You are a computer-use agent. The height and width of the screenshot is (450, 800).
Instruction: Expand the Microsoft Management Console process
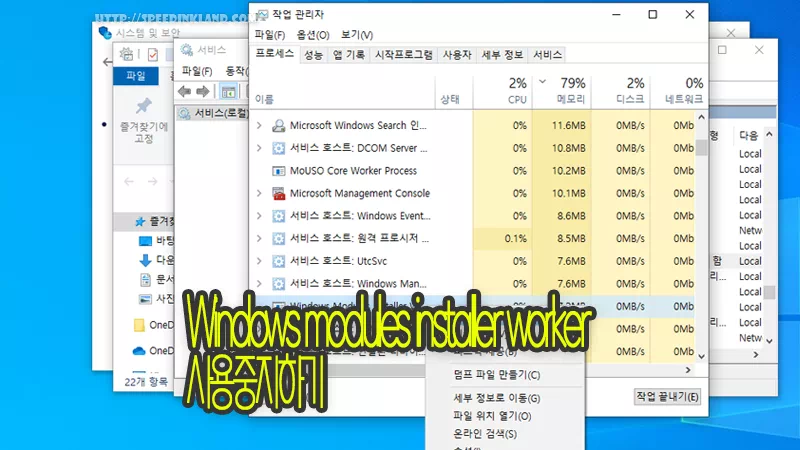(x=259, y=193)
